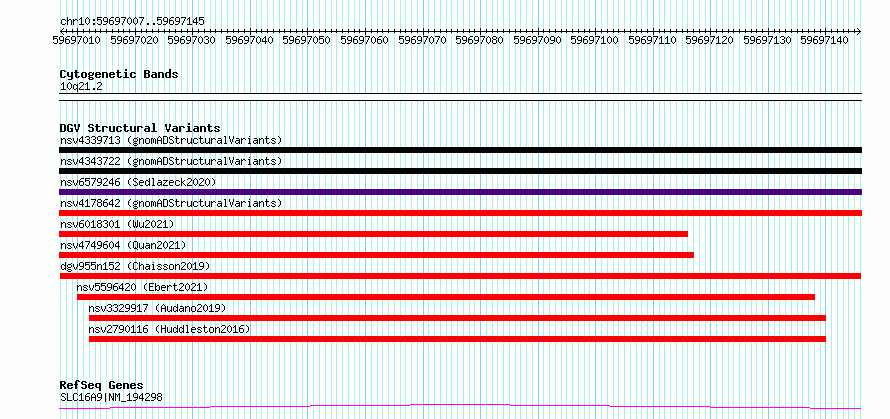
Task: Click the black bar under nsv4339713
Action: tap(460, 150)
